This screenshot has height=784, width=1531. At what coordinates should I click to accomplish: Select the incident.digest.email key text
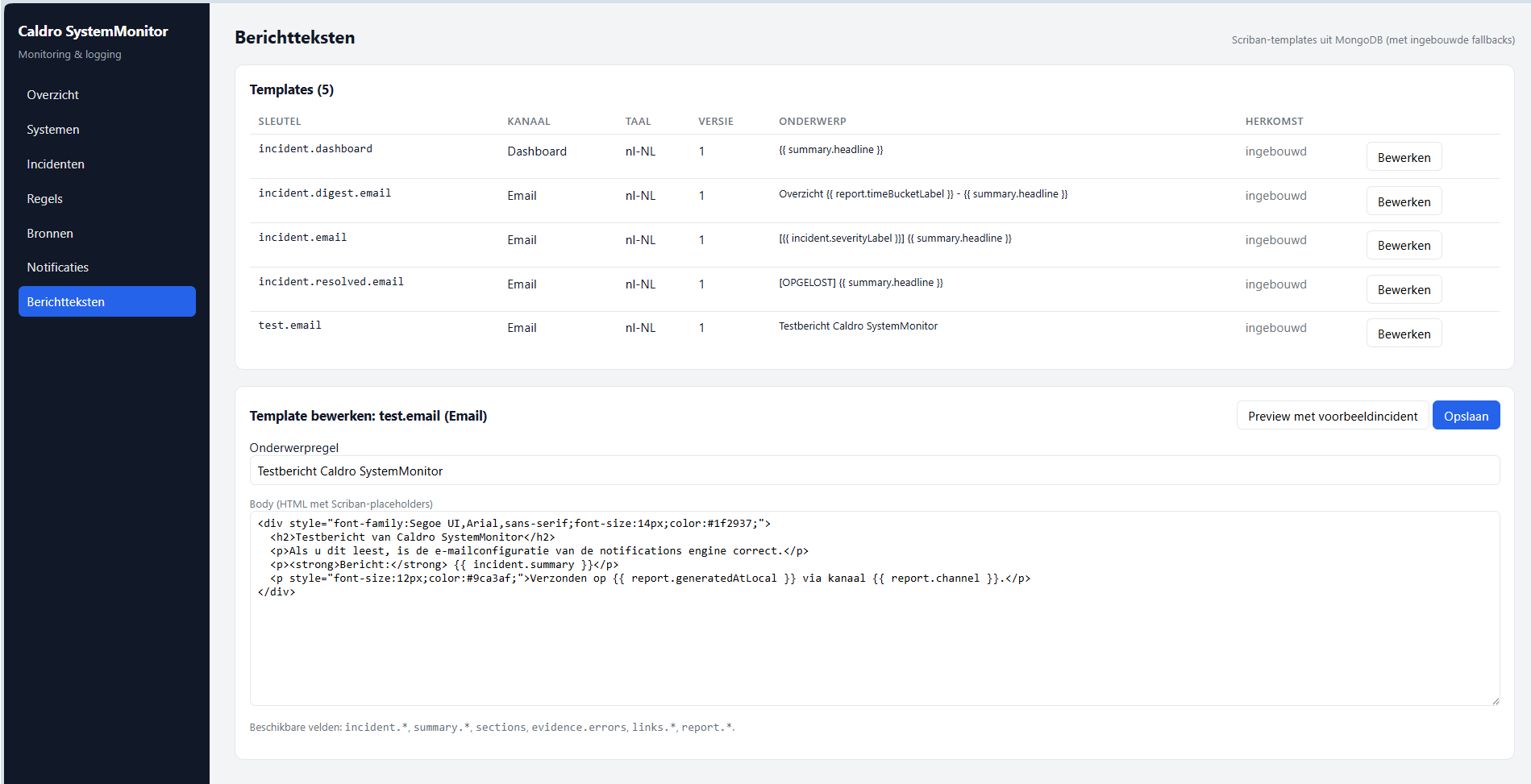click(x=324, y=193)
